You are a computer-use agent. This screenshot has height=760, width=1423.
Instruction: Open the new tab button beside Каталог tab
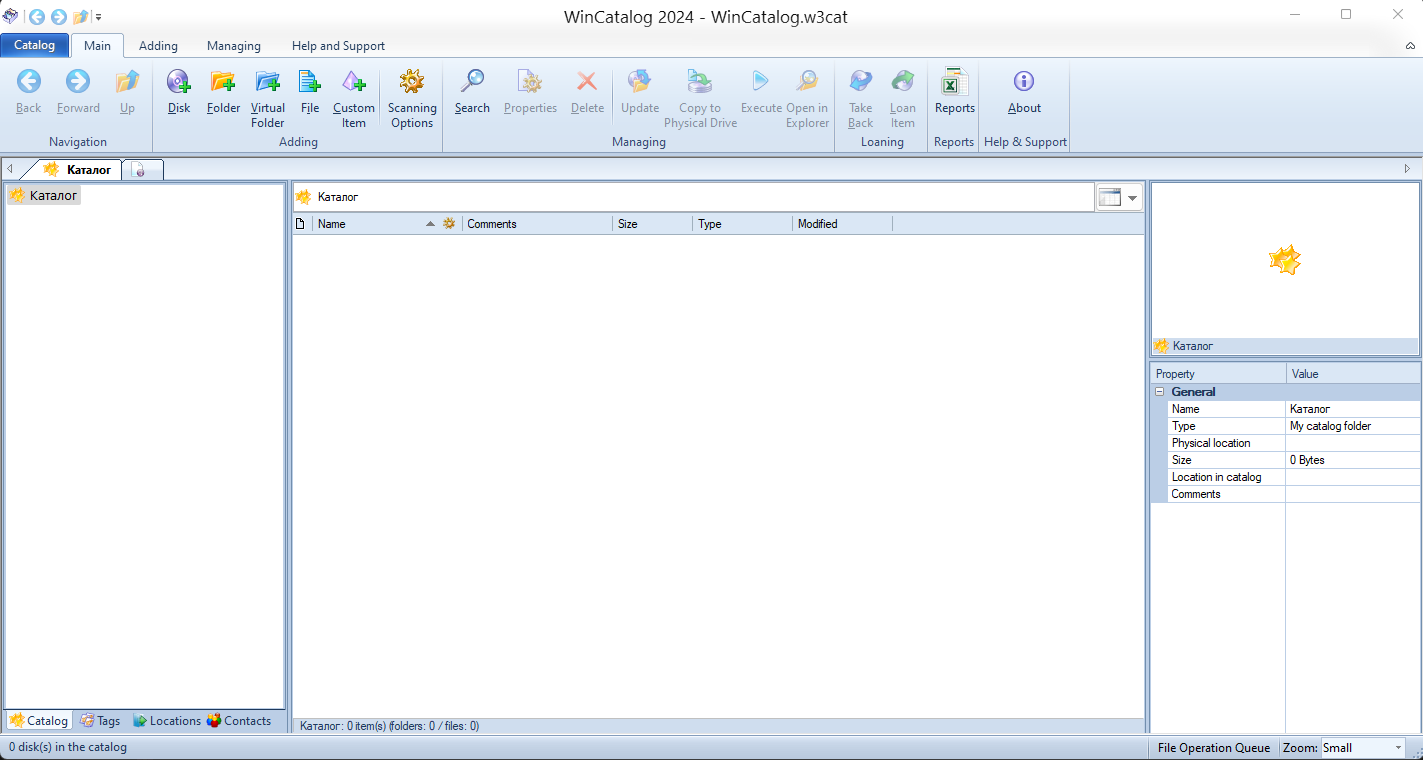143,170
